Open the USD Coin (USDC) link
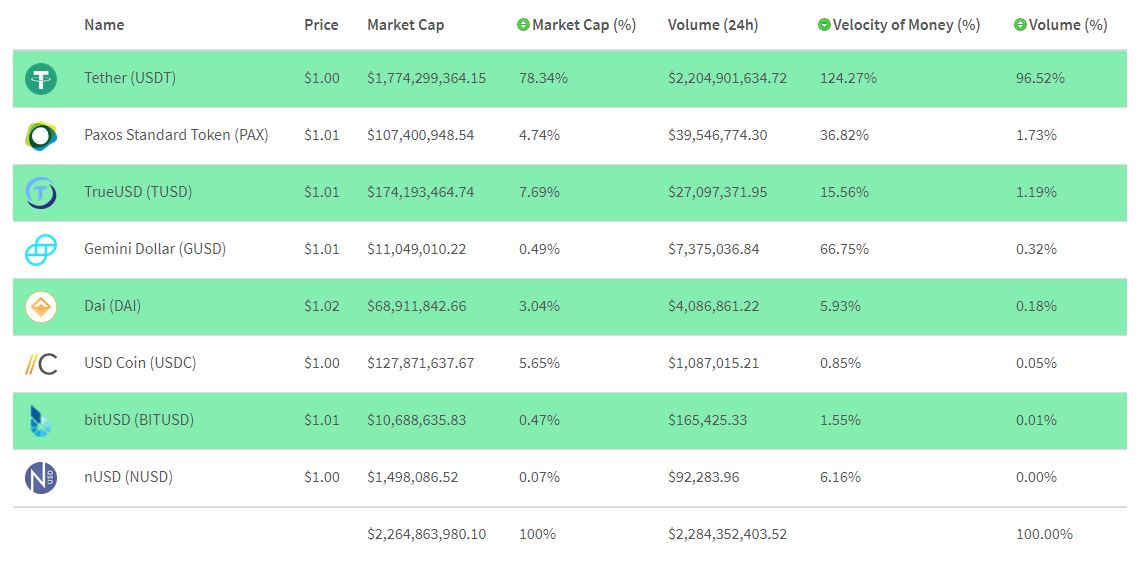 click(140, 363)
